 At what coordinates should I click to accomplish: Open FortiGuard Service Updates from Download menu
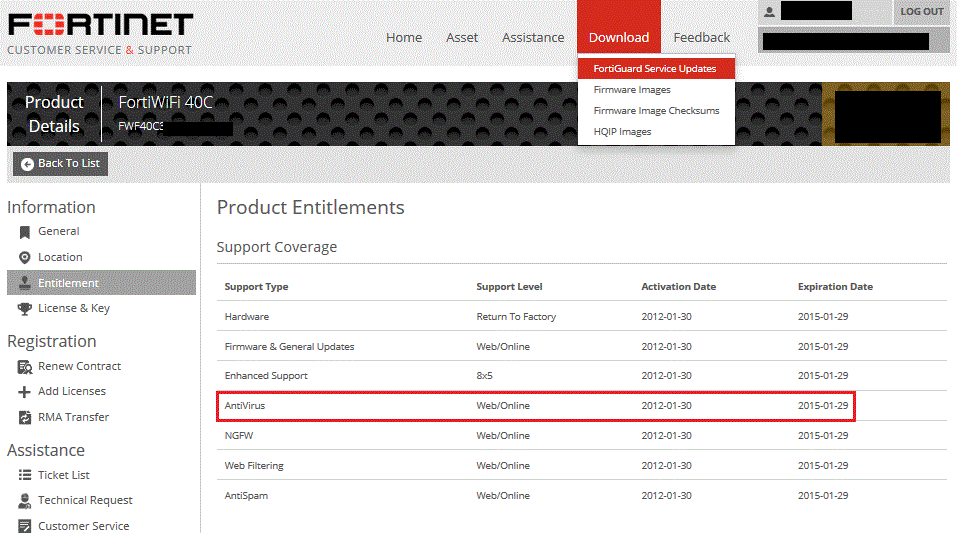pos(655,69)
